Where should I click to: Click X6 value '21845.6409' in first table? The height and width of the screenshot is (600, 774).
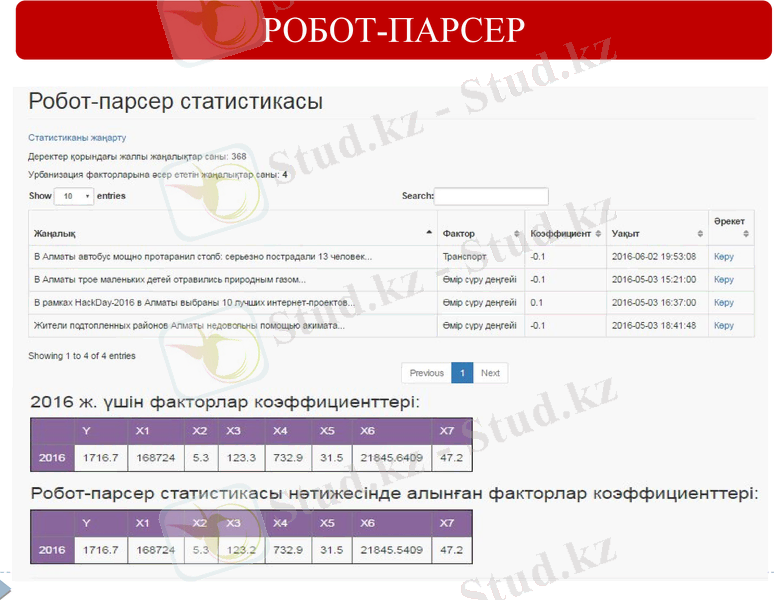pyautogui.click(x=391, y=457)
